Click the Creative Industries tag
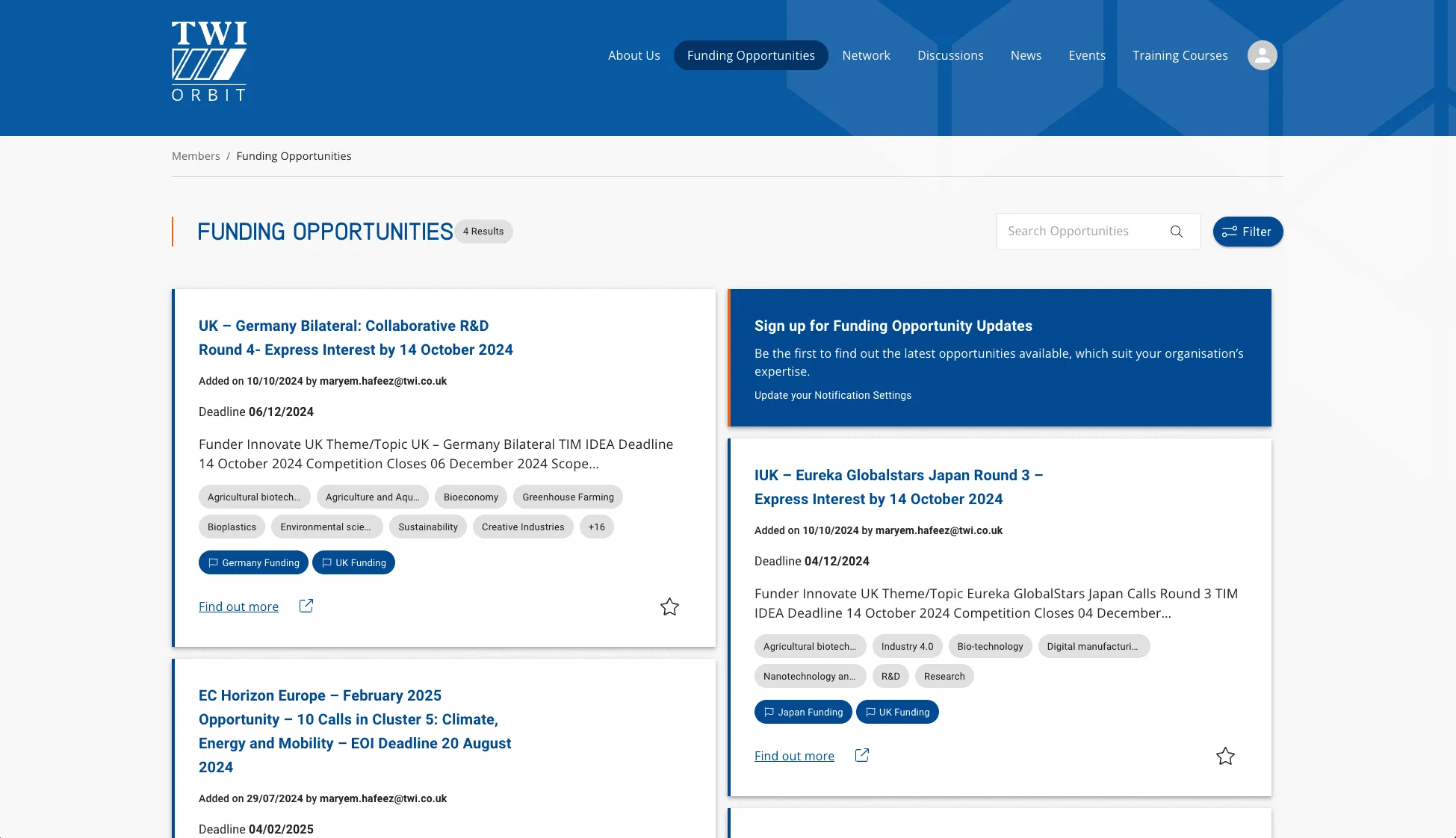Image resolution: width=1456 pixels, height=838 pixels. pos(523,527)
